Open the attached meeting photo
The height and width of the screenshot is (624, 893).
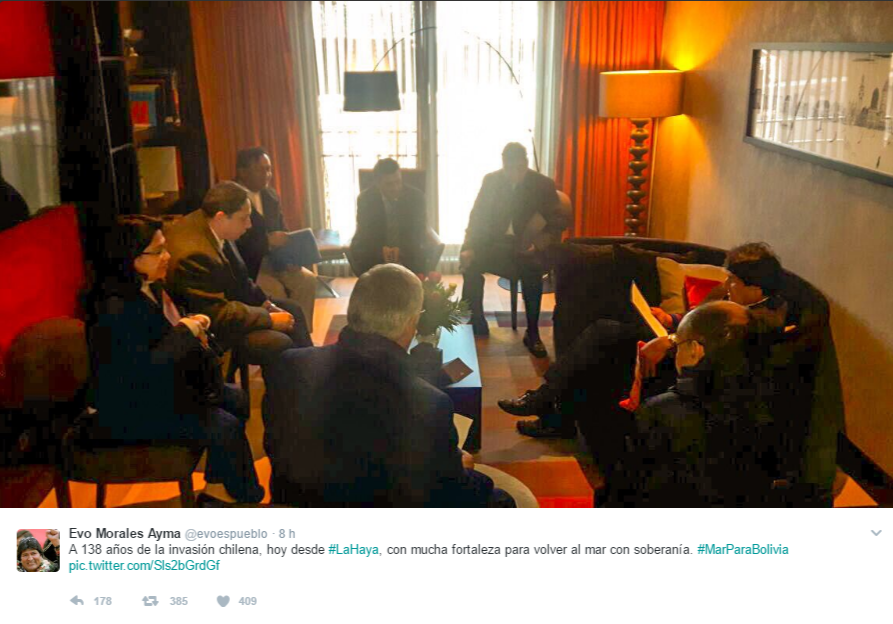pyautogui.click(x=446, y=254)
